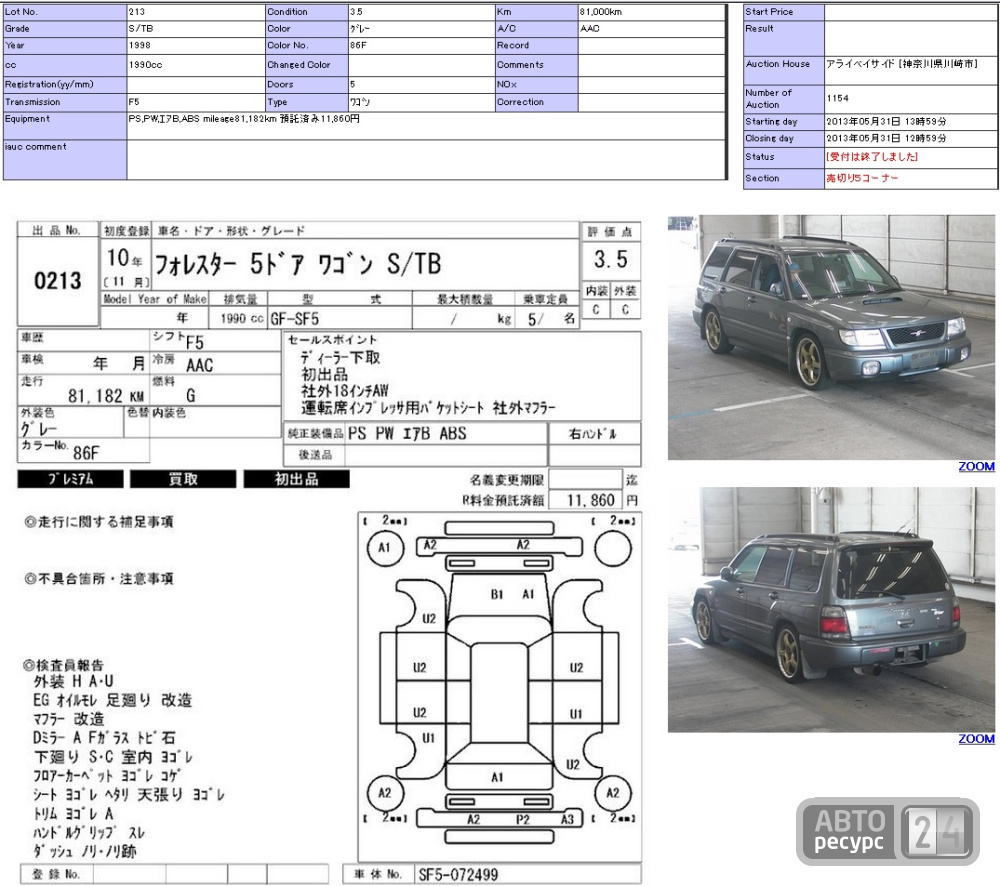This screenshot has width=1000, height=886.
Task: Select Starting day 2013年05月31日 13時59分
Action: click(x=886, y=121)
